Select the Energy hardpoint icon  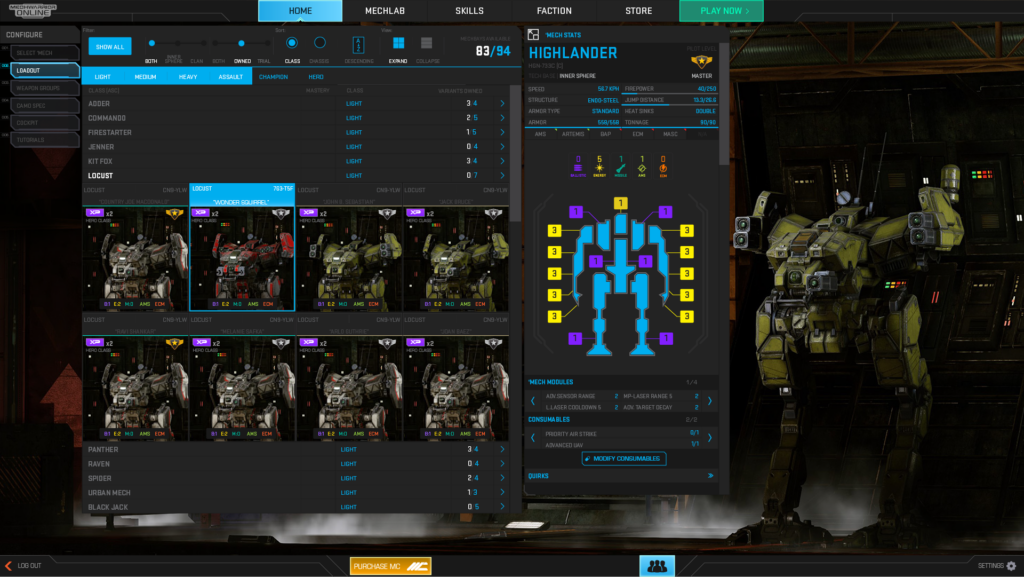coord(600,166)
